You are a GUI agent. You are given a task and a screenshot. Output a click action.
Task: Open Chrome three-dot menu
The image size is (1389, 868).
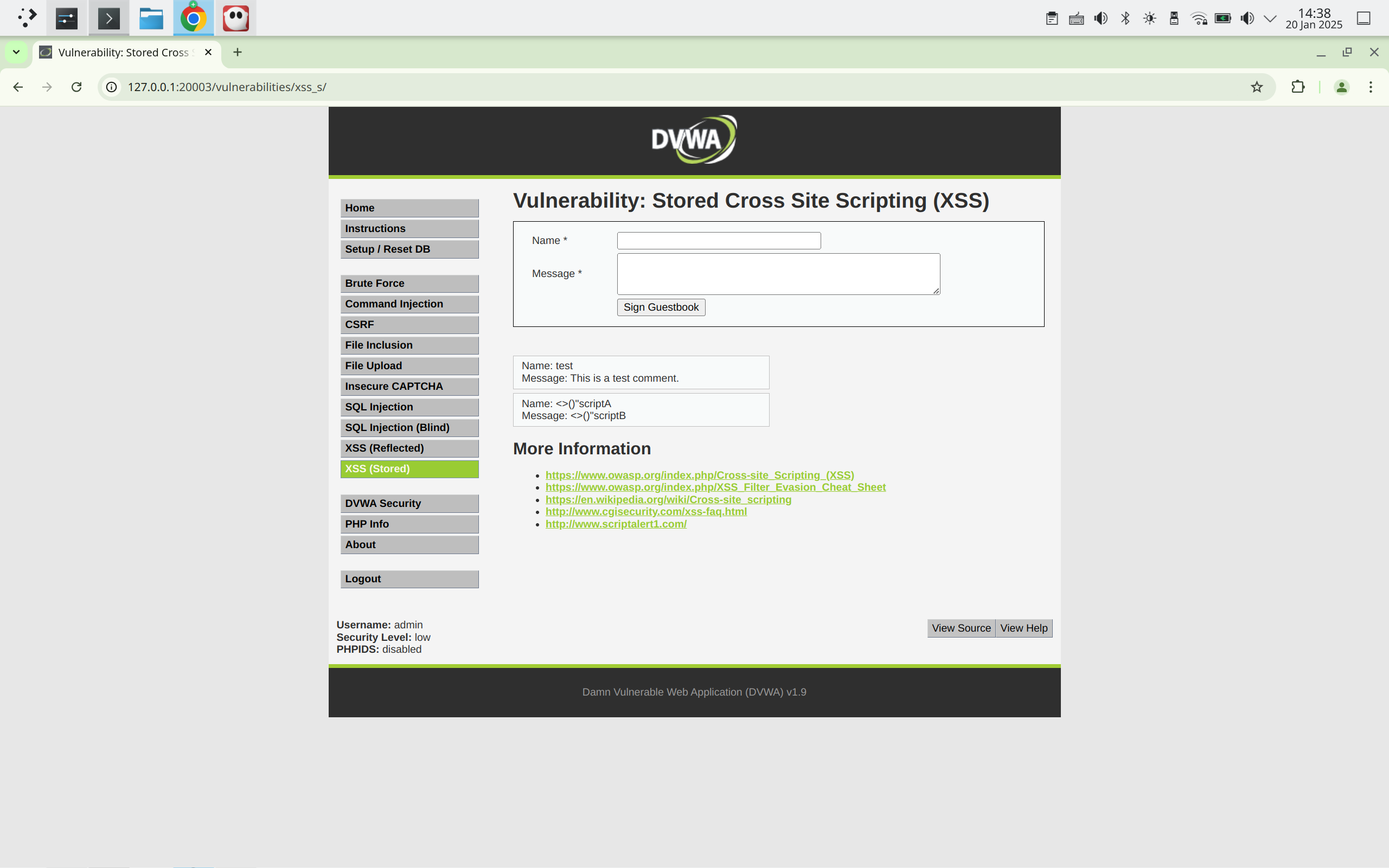pos(1371,87)
